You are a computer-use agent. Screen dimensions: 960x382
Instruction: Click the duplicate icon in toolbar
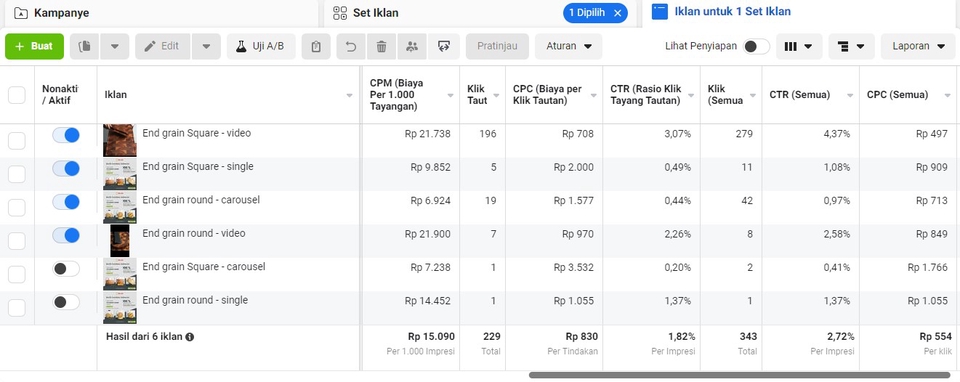click(85, 47)
